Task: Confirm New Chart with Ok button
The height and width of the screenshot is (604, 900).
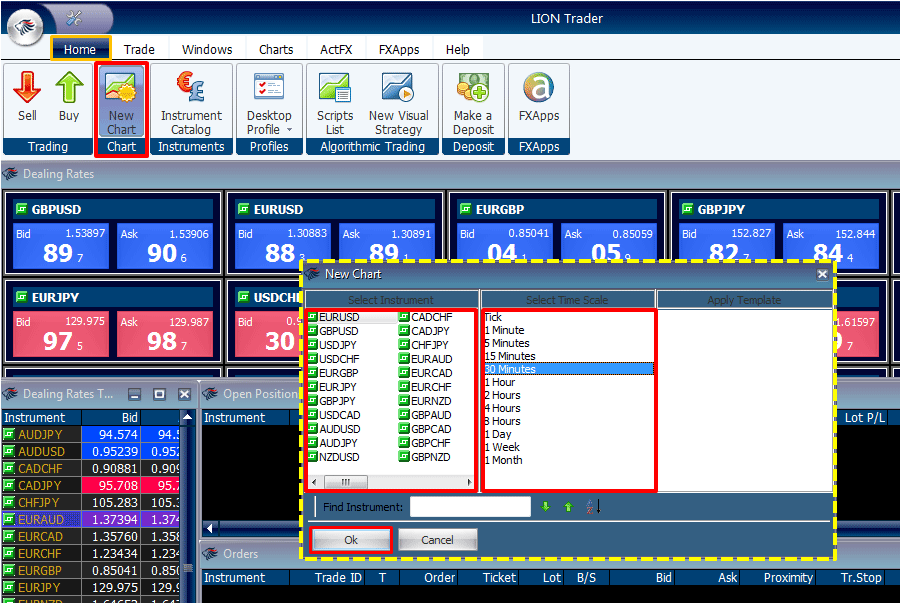Action: tap(351, 540)
